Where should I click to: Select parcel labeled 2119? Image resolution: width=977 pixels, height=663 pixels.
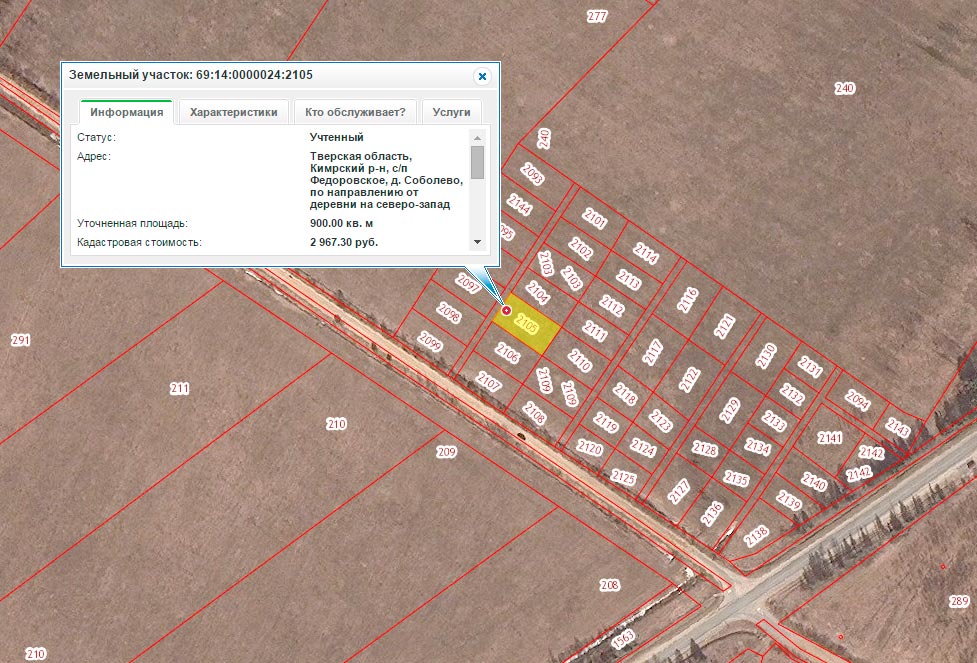click(x=606, y=422)
